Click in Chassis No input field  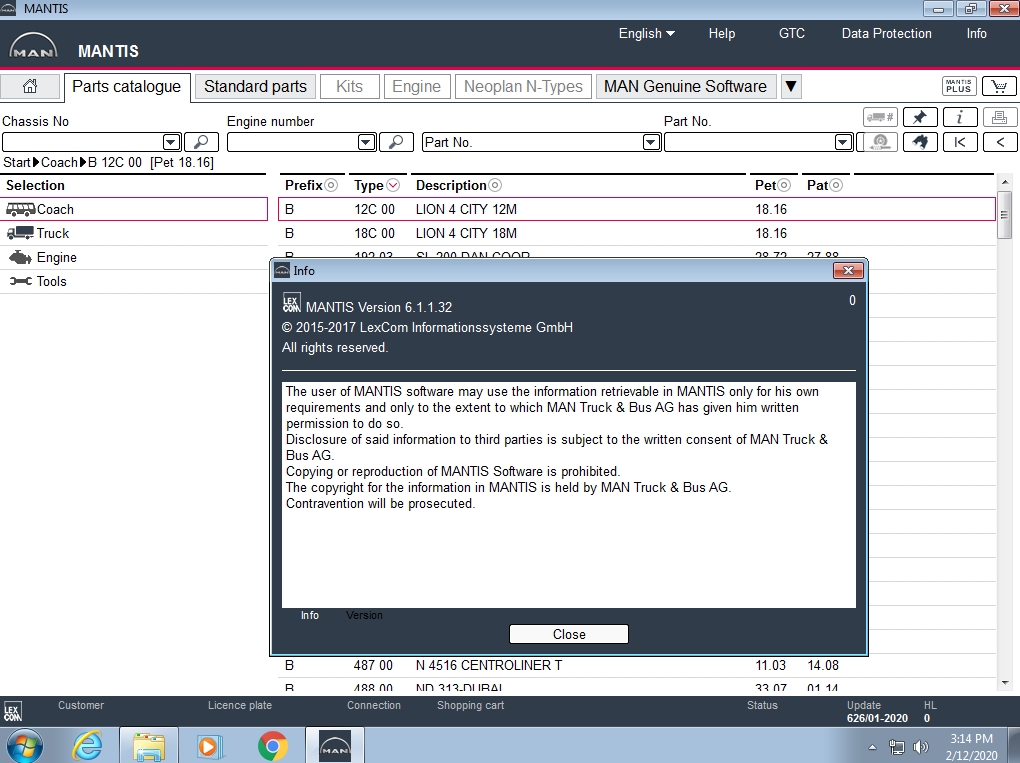coord(83,142)
